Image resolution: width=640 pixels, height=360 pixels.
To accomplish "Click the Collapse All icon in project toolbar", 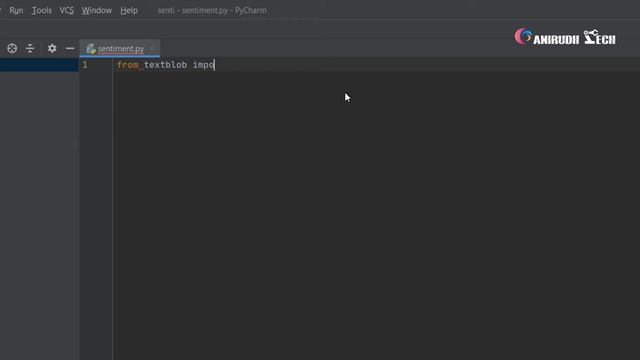I will coord(30,49).
